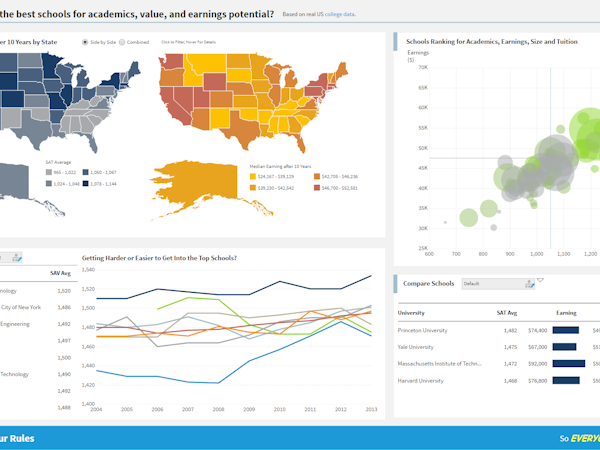Click the $42,705 - $46,236 earnings legend swatch
Image resolution: width=600 pixels, height=450 pixels.
pos(317,176)
